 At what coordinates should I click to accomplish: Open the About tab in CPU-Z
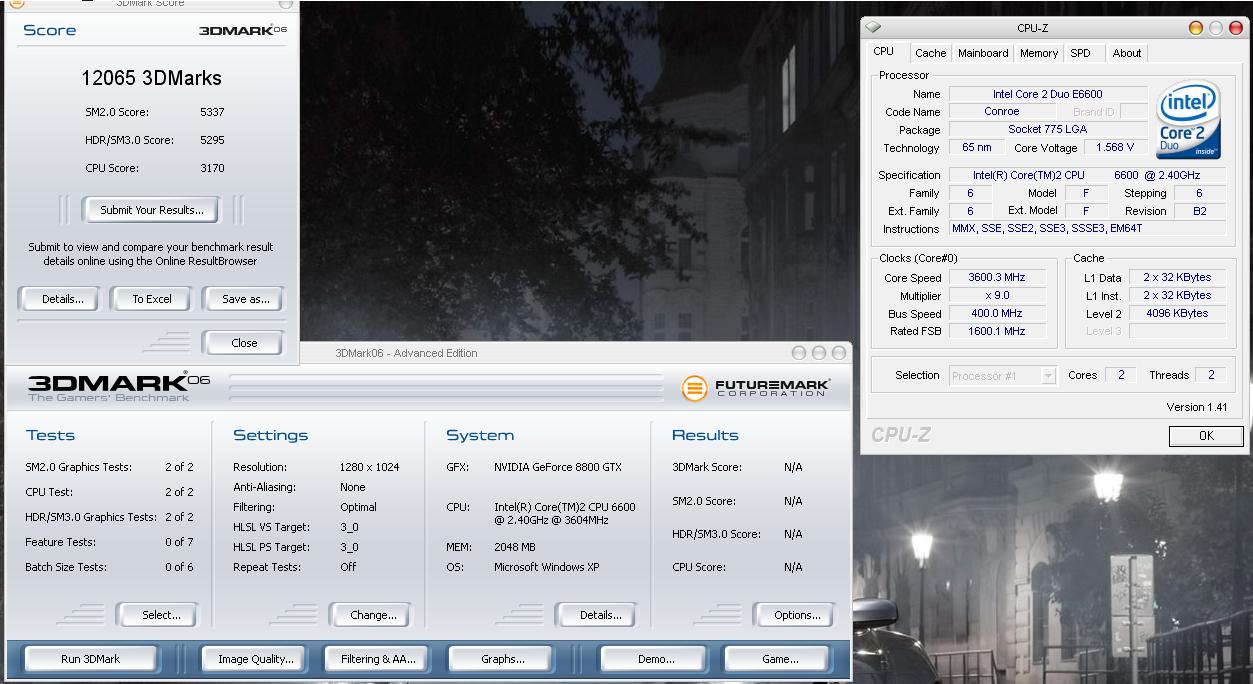click(x=1126, y=53)
